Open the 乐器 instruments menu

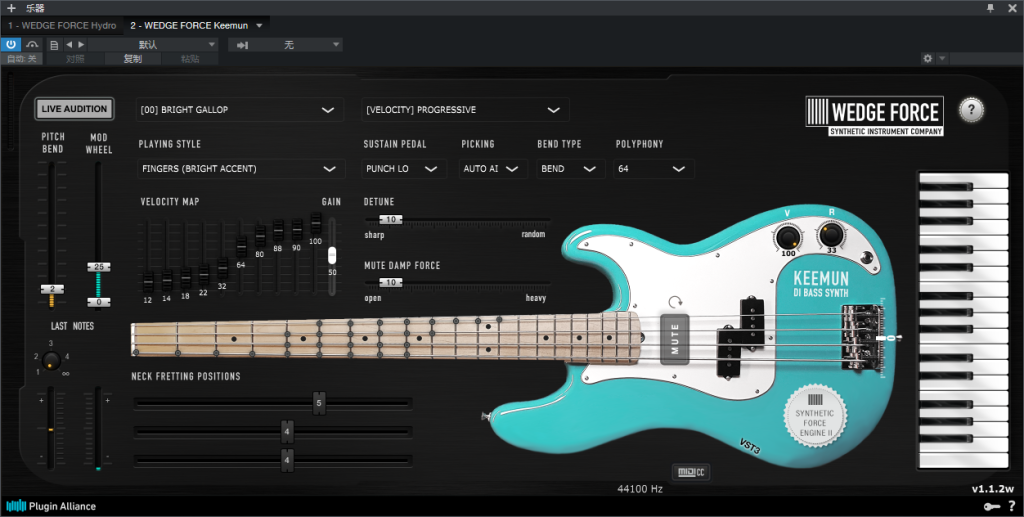(x=35, y=8)
